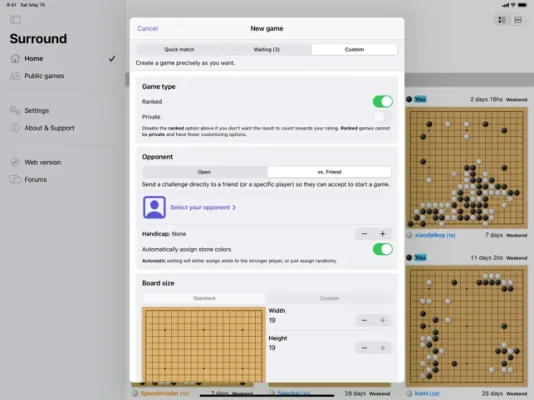
Task: Disable the Ranked toggle
Action: [382, 101]
